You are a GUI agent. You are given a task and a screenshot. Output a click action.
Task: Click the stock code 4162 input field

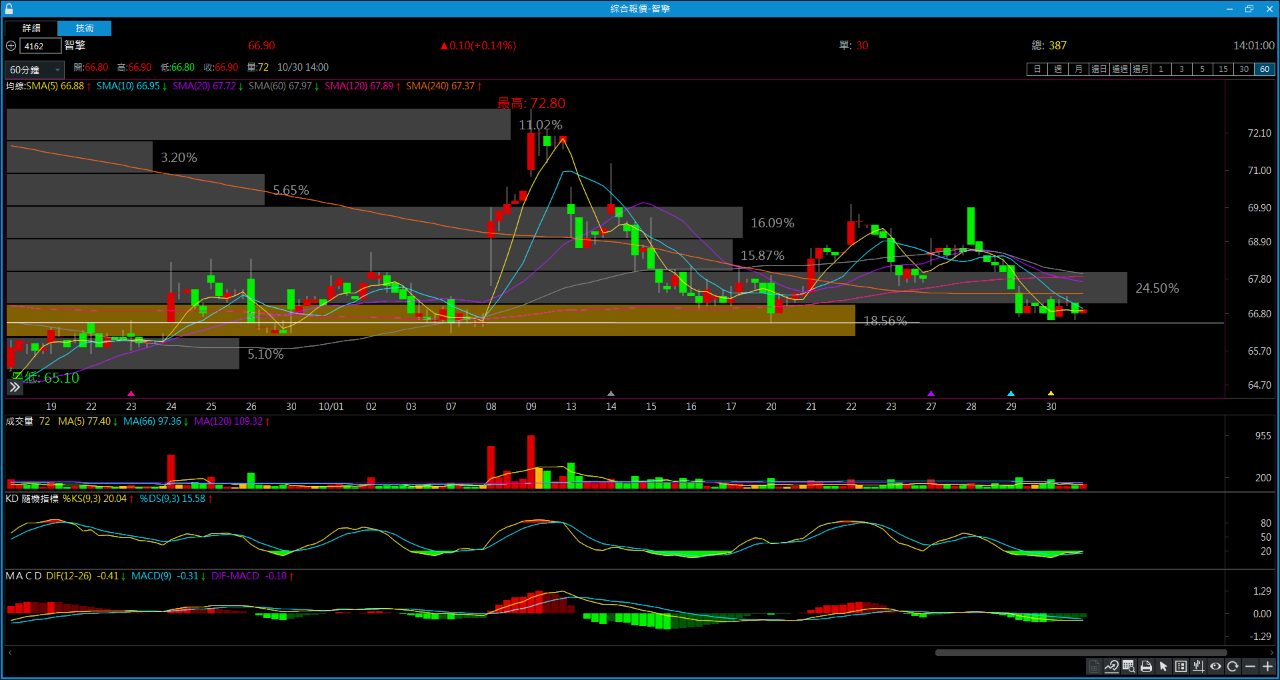pos(40,46)
